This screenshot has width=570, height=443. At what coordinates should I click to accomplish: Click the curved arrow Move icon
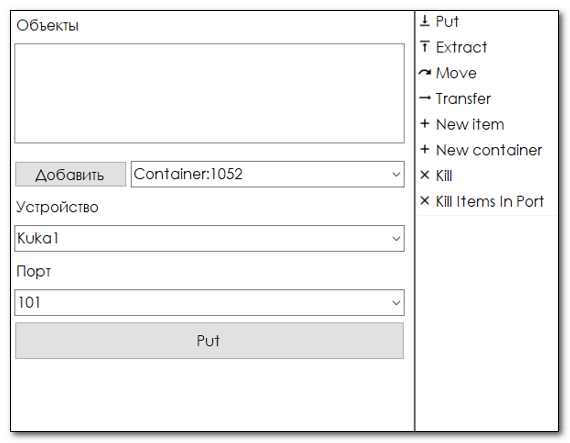coord(425,73)
